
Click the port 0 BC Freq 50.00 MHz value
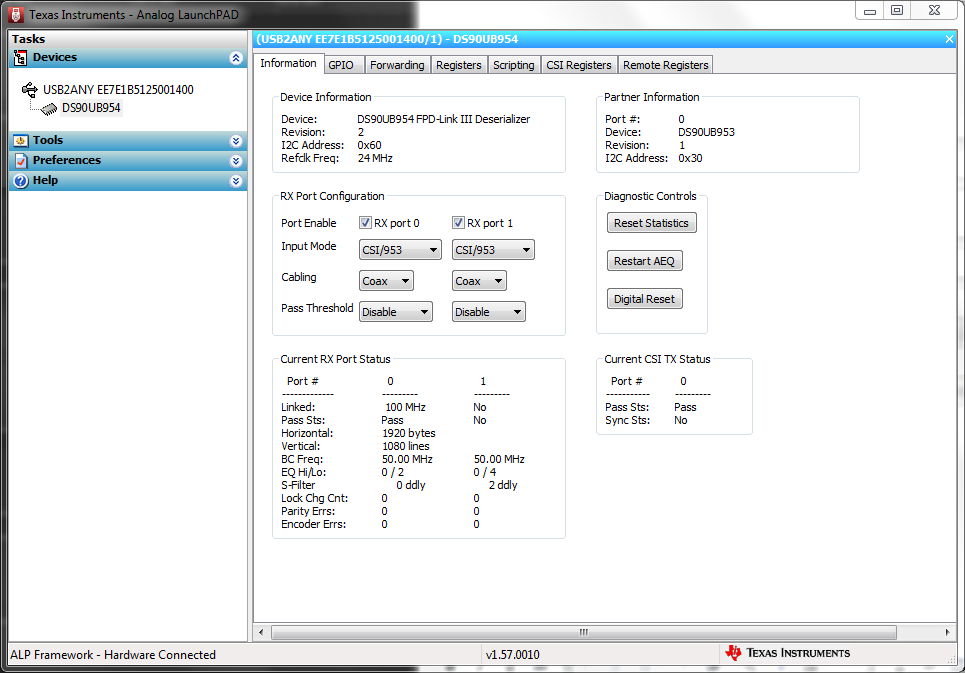(x=407, y=459)
